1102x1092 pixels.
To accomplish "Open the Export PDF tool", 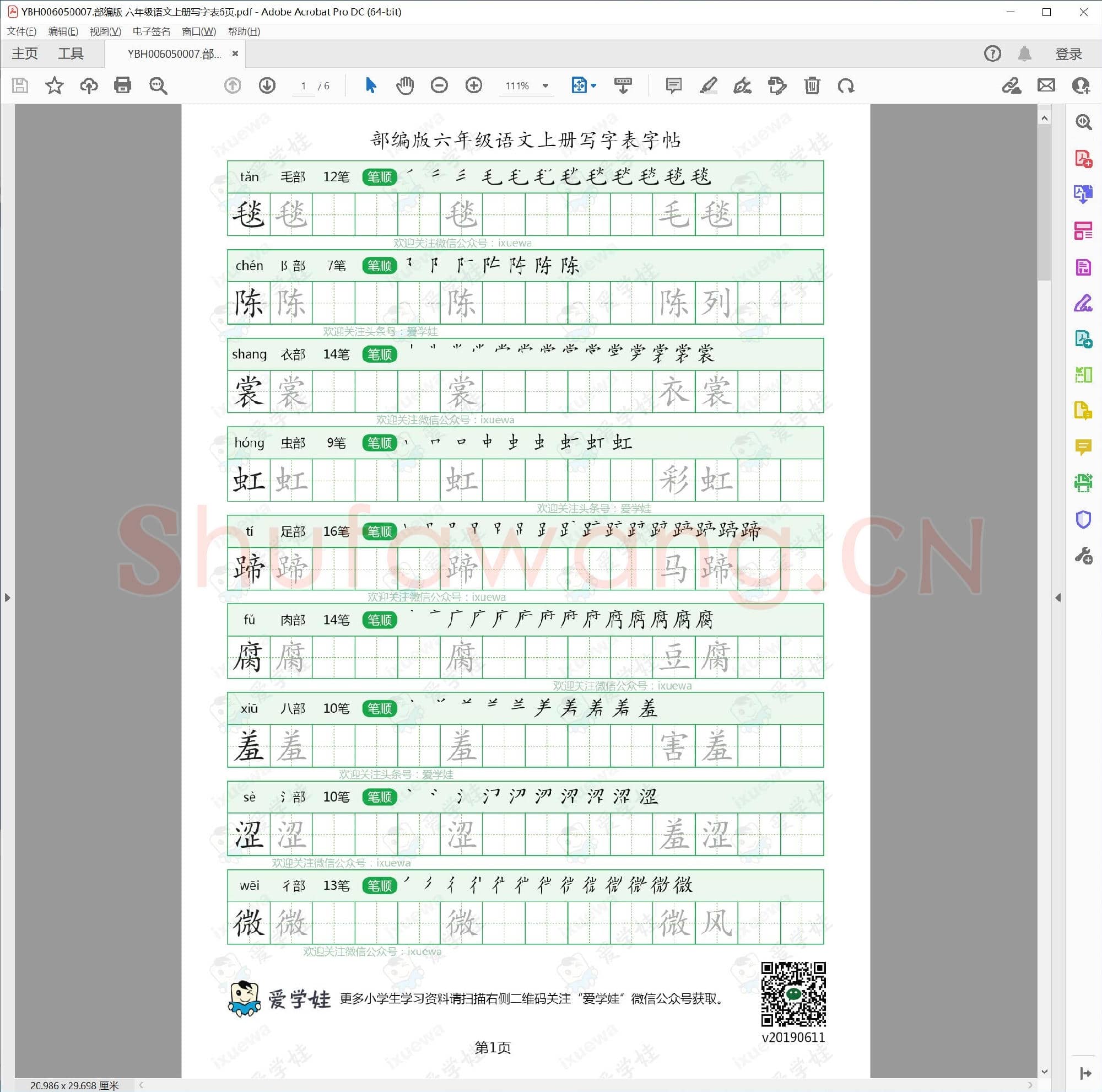I will pyautogui.click(x=1083, y=195).
